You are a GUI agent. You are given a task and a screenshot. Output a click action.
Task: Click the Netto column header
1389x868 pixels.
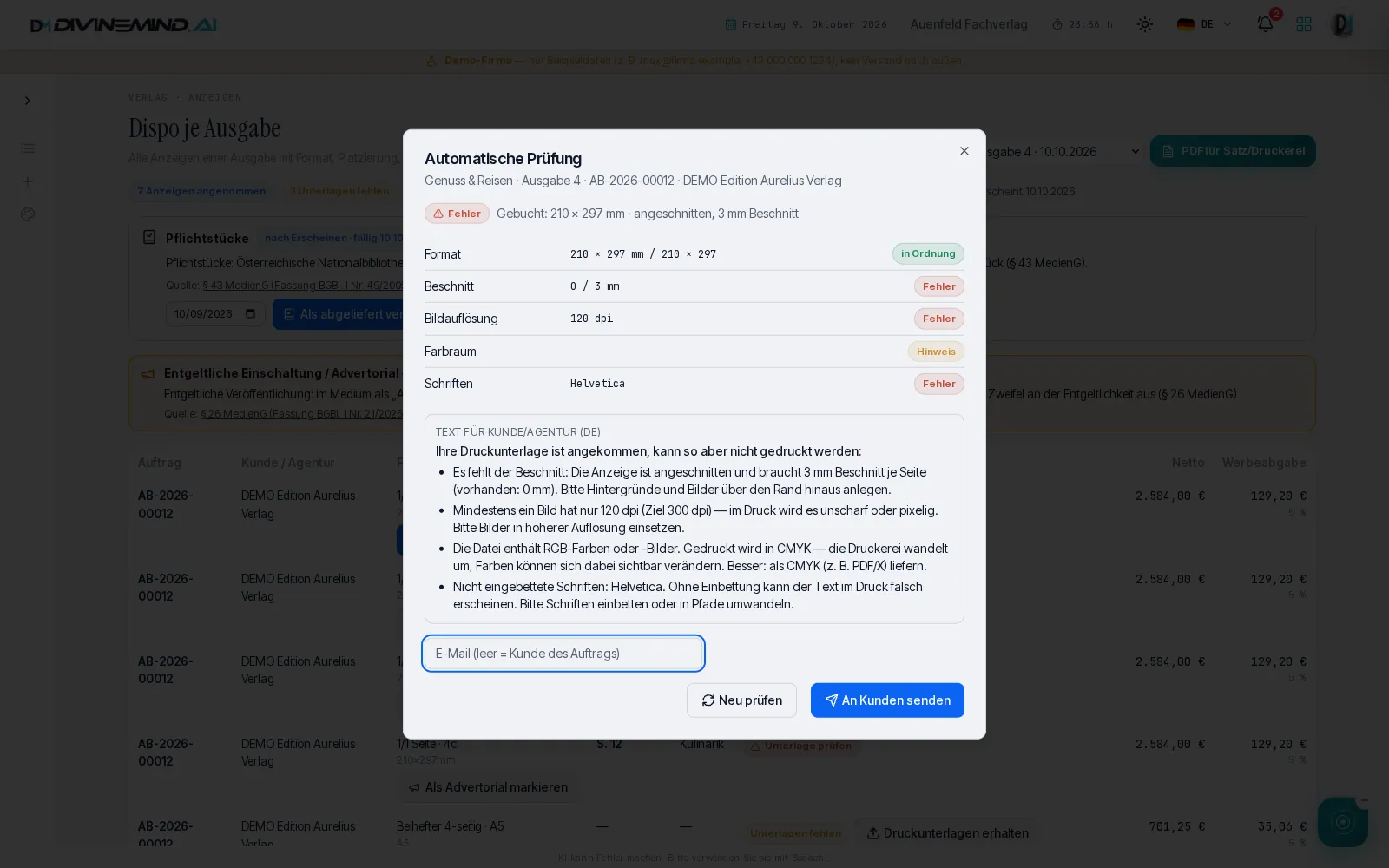(1188, 463)
